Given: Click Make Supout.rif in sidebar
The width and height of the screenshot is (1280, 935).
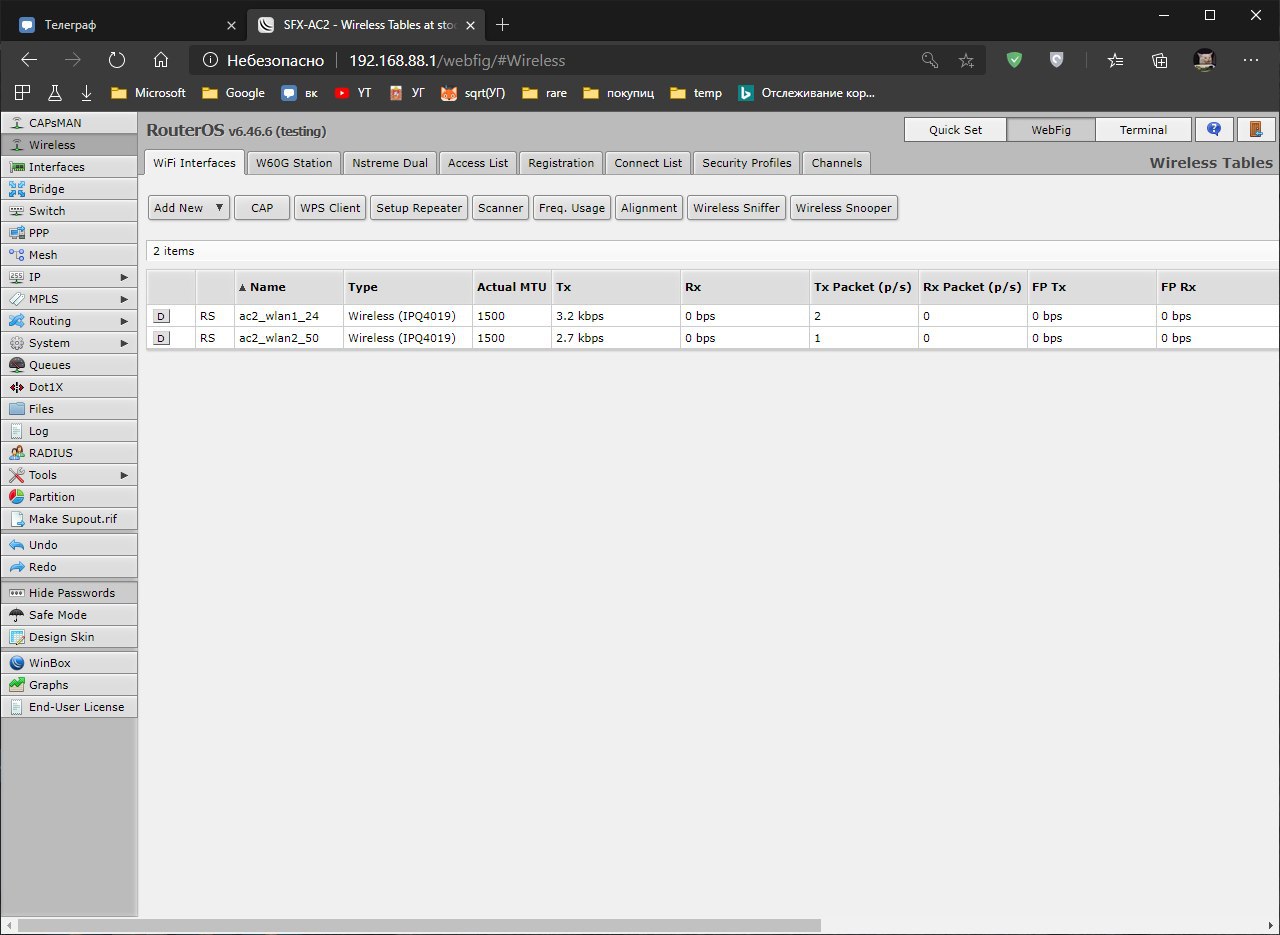Looking at the screenshot, I should click(x=69, y=519).
